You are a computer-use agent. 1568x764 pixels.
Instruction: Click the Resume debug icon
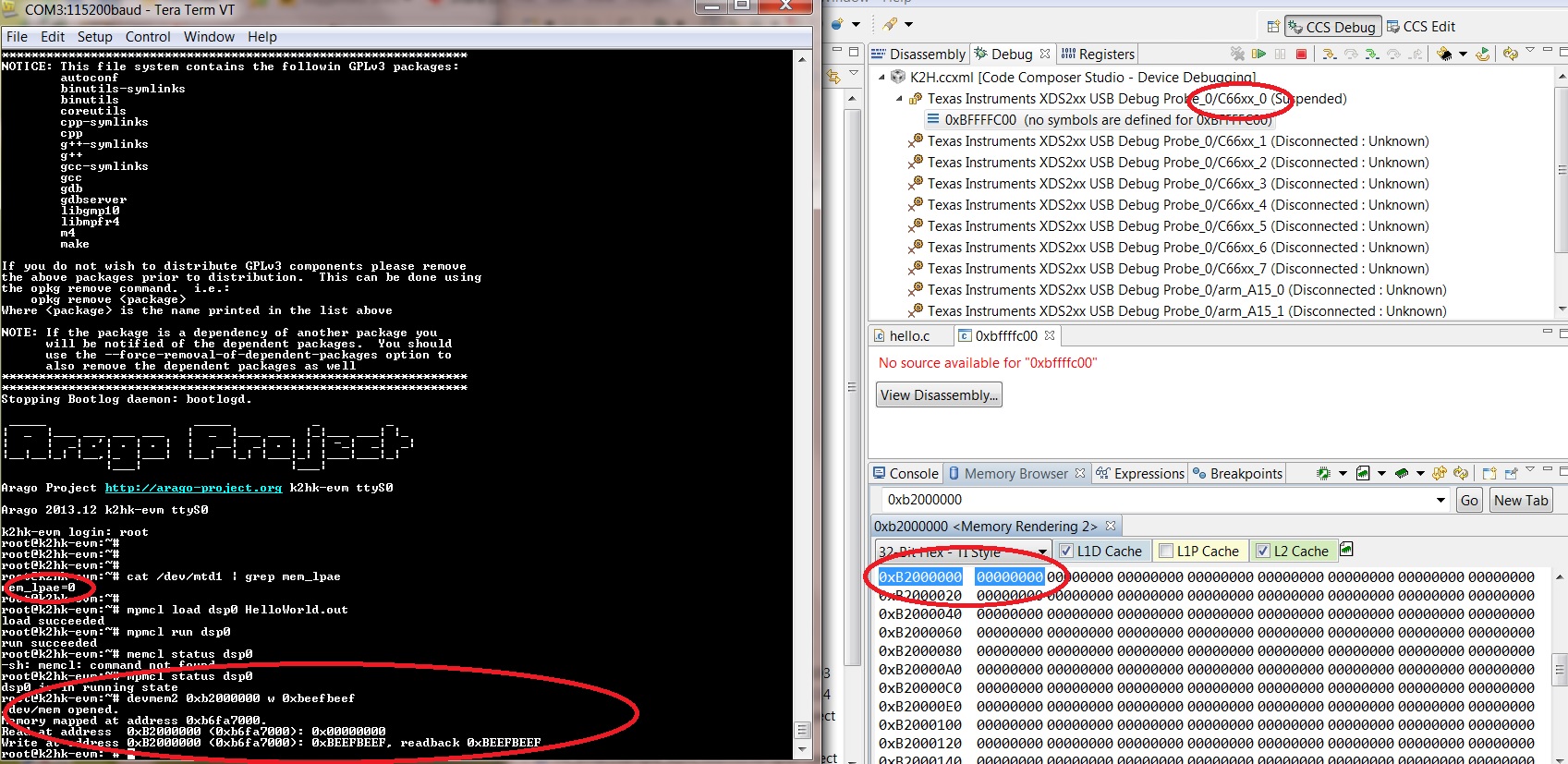(1258, 54)
